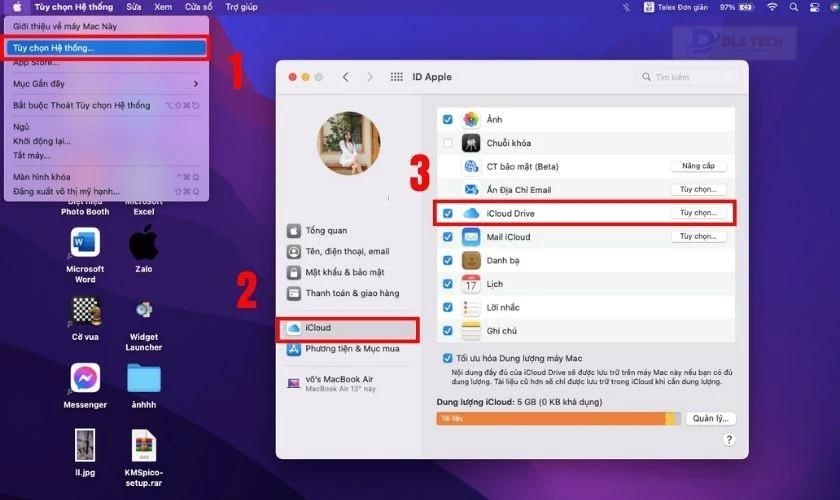Click the battery status icon
Viewport: 840px width, 500px height.
tap(746, 7)
